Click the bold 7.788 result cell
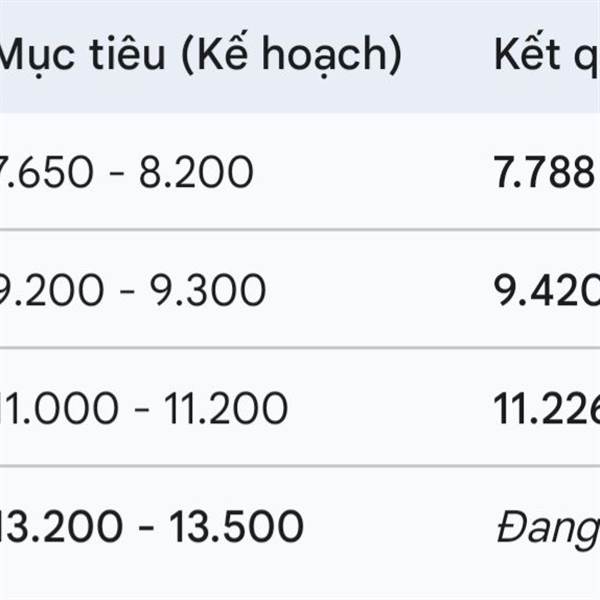 546,173
